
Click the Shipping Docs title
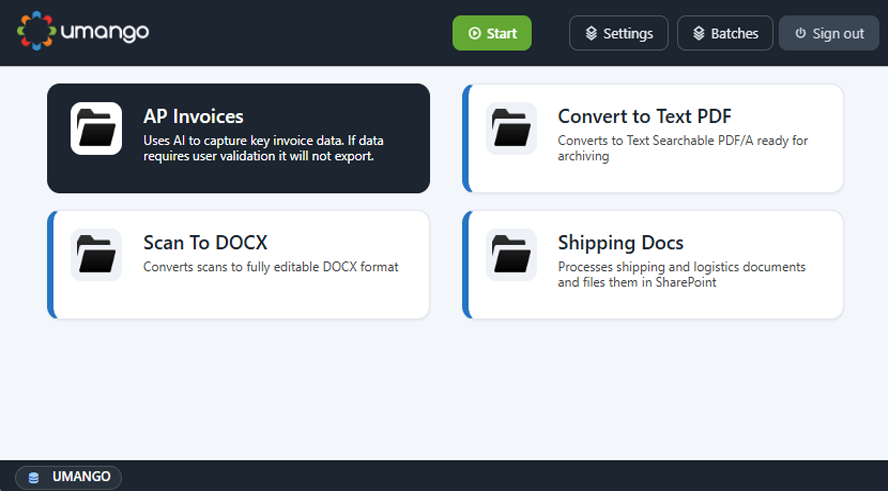tap(621, 242)
